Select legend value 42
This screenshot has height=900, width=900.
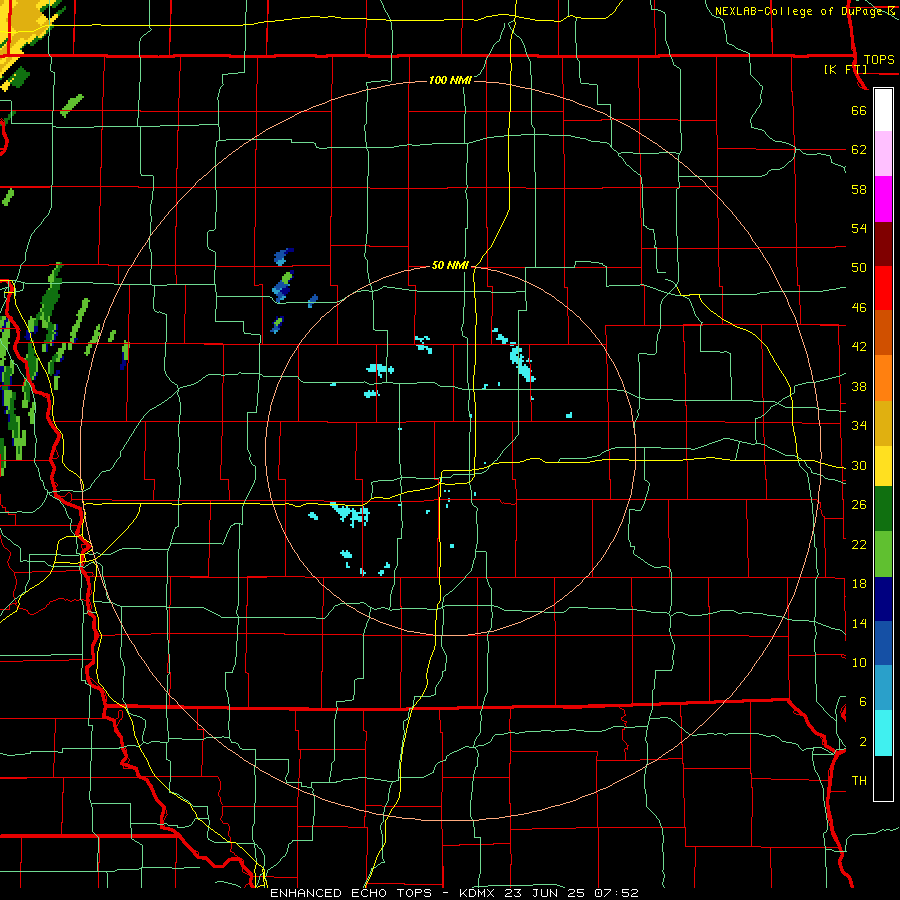859,346
